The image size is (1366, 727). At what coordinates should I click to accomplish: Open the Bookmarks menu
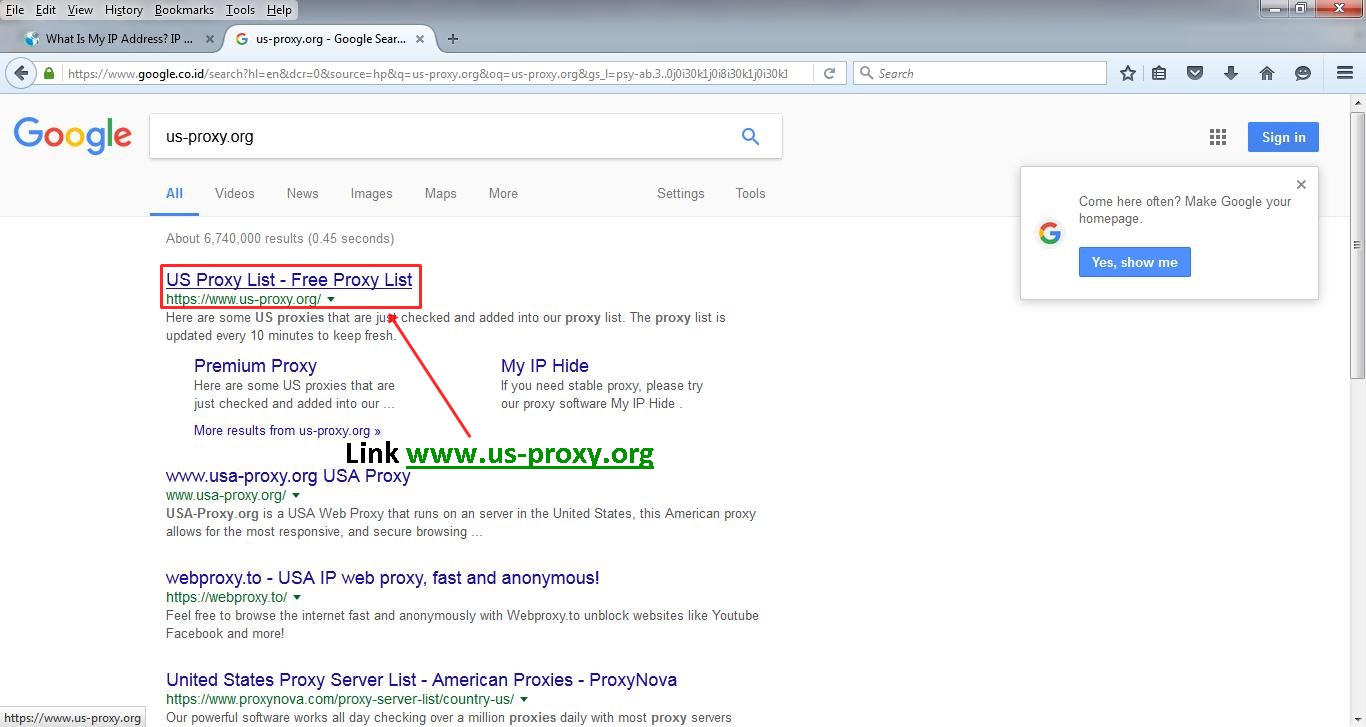pos(184,10)
